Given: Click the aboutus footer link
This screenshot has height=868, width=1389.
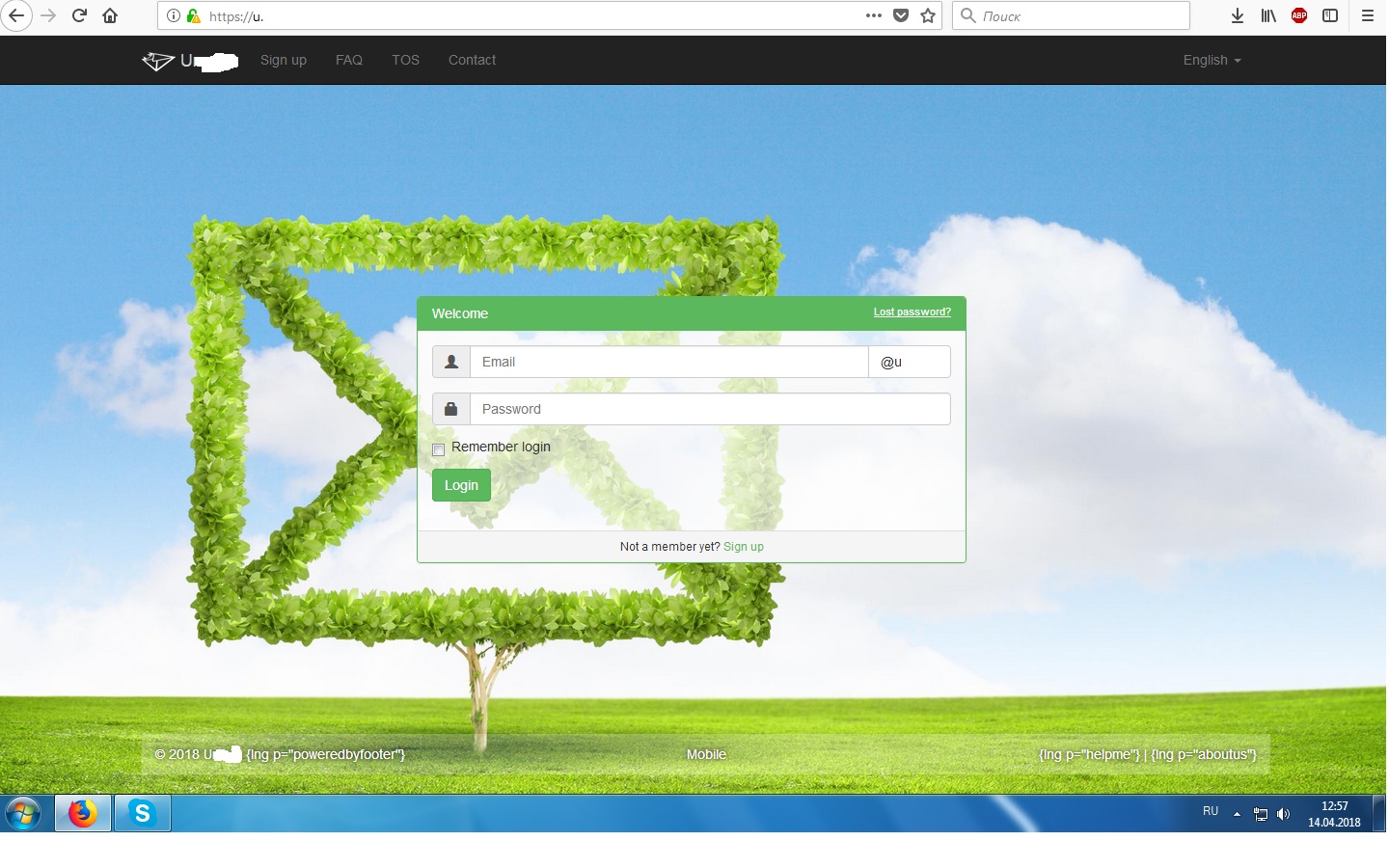Looking at the screenshot, I should click(1204, 754).
